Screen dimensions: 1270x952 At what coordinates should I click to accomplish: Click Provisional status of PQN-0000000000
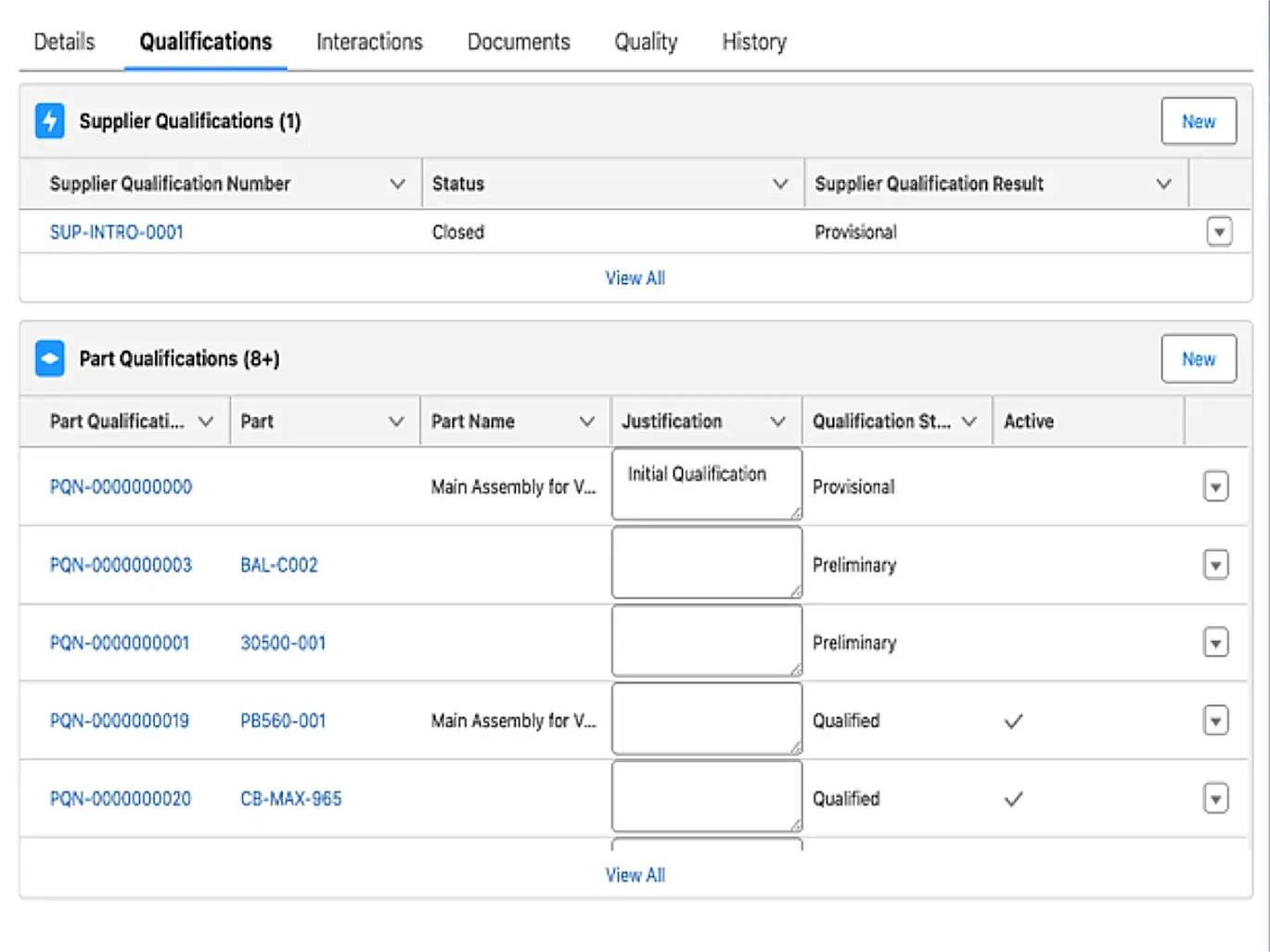pos(853,486)
